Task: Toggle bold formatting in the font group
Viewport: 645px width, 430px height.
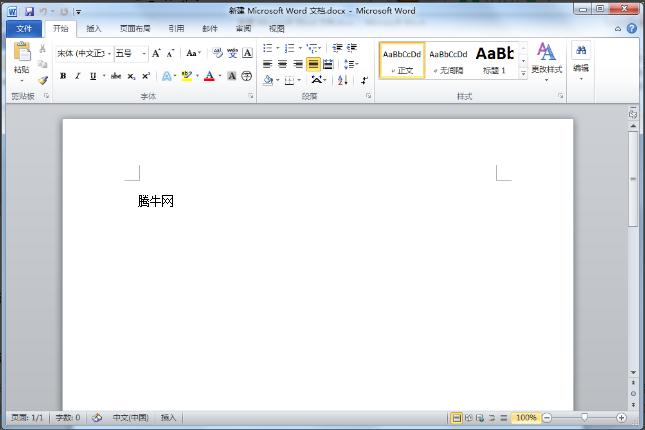Action: click(x=63, y=76)
